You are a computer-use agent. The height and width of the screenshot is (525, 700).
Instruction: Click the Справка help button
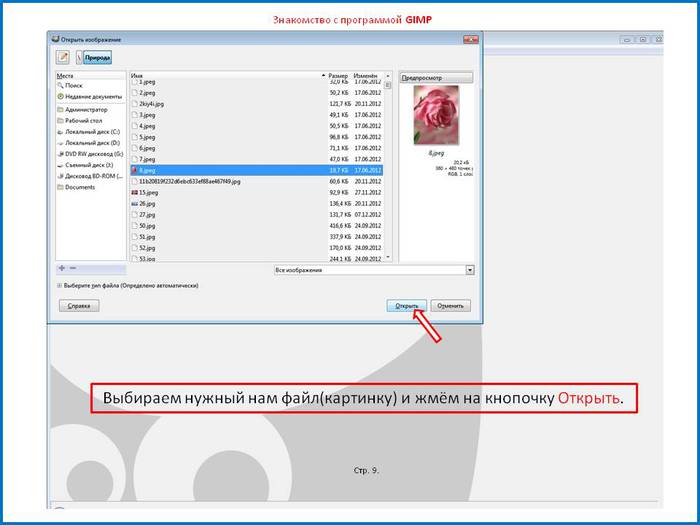pyautogui.click(x=79, y=306)
